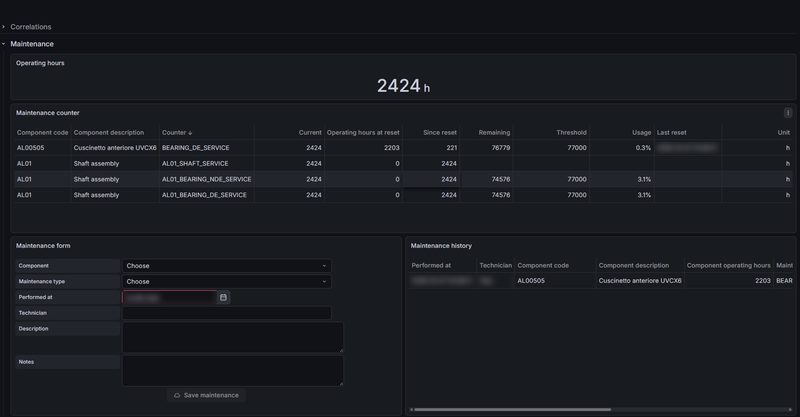Select the AL01_BEARING_DE_SERVICE counter cell
This screenshot has width=800, height=417.
point(204,195)
